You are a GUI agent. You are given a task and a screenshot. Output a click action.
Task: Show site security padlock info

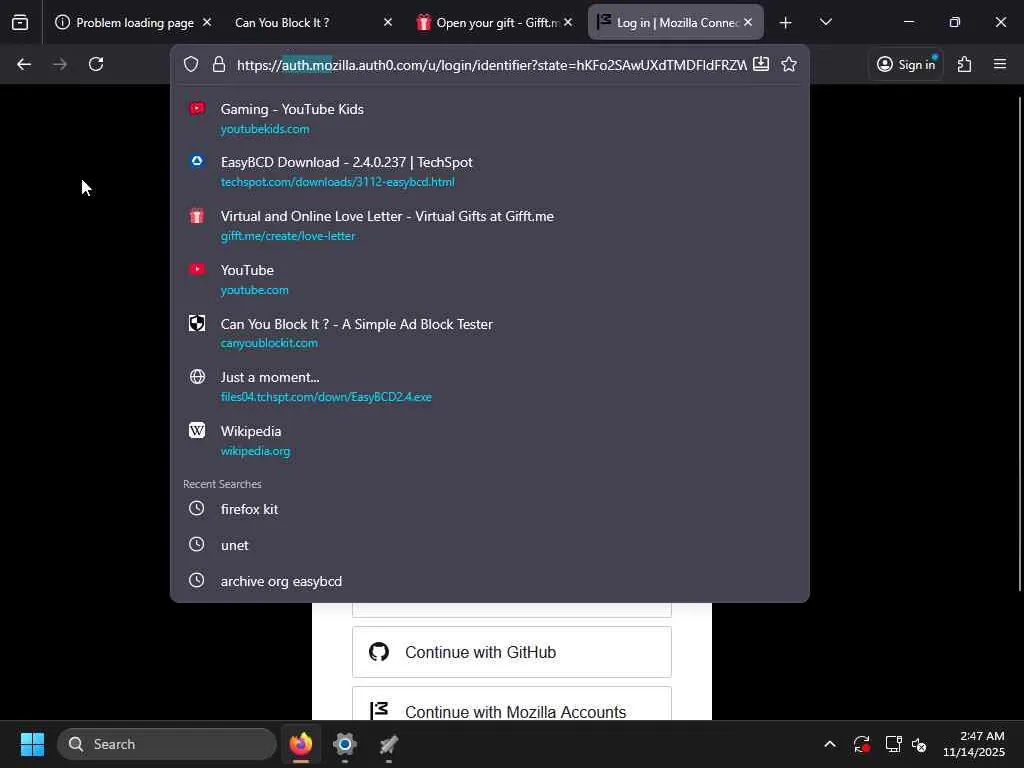click(x=219, y=64)
